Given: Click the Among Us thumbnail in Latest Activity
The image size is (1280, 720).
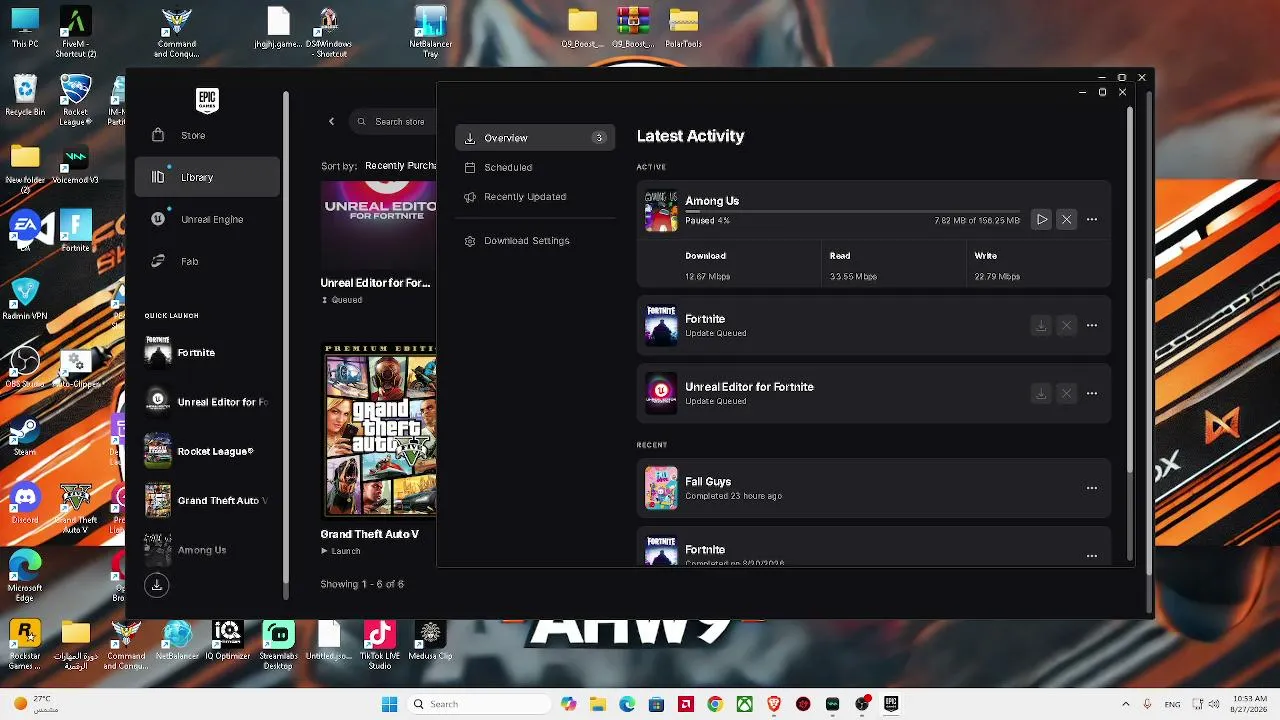Looking at the screenshot, I should tap(661, 211).
